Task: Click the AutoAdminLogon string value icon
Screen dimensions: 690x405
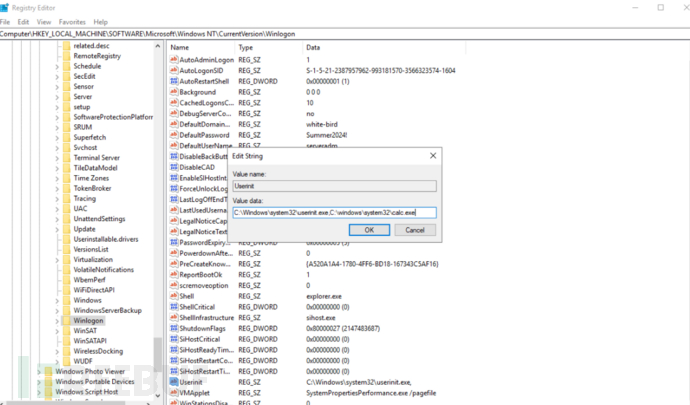Action: click(174, 59)
